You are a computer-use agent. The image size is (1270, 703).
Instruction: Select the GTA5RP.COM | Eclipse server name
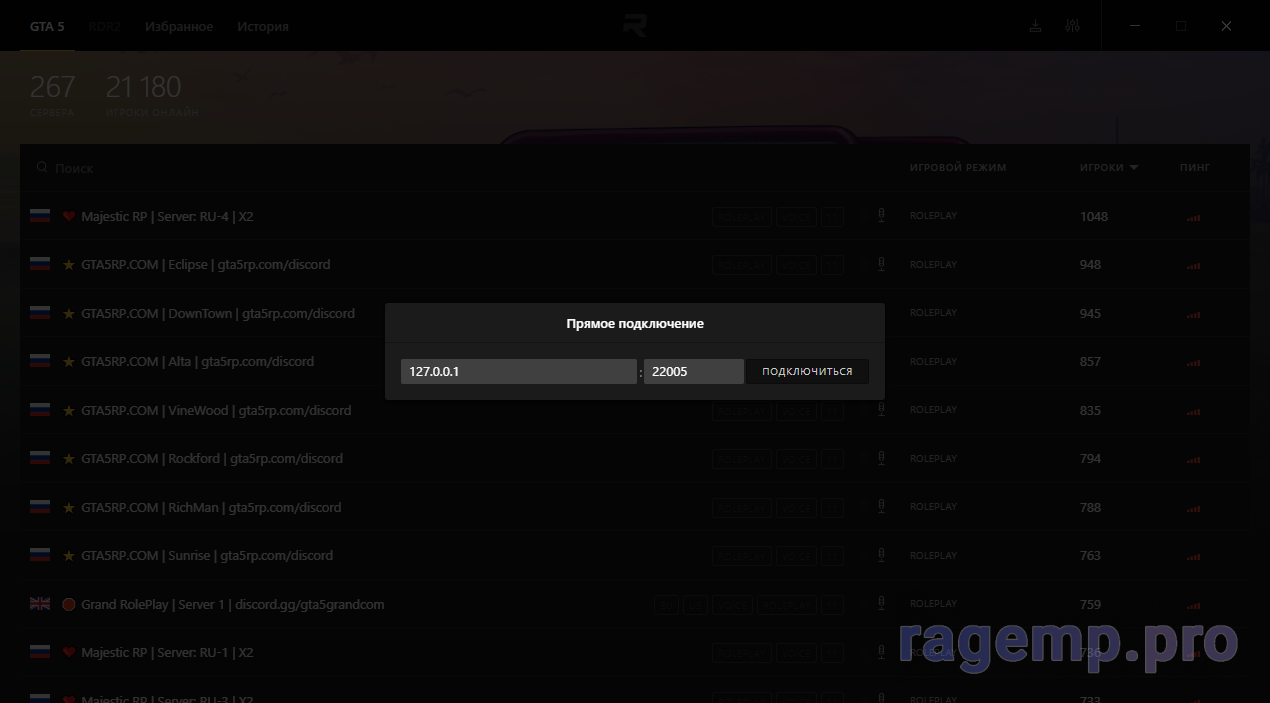205,265
